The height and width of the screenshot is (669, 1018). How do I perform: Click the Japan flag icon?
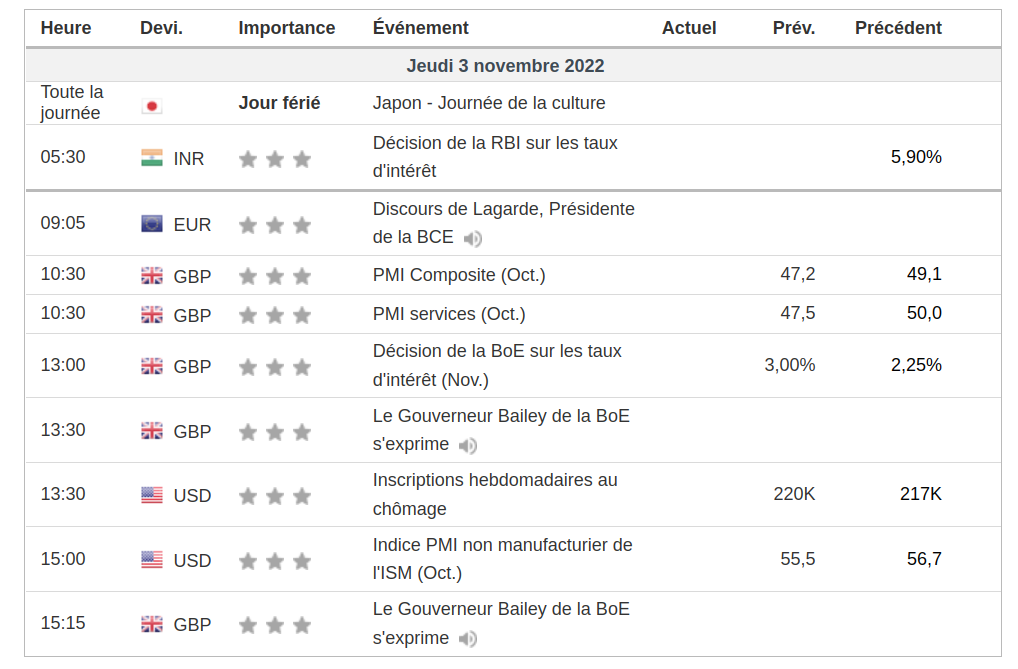pos(152,106)
